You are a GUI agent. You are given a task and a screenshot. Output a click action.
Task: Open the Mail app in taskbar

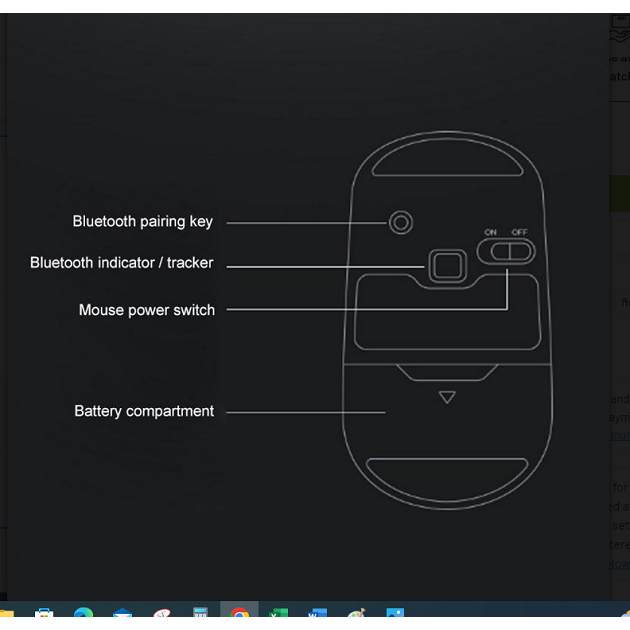coord(123,616)
